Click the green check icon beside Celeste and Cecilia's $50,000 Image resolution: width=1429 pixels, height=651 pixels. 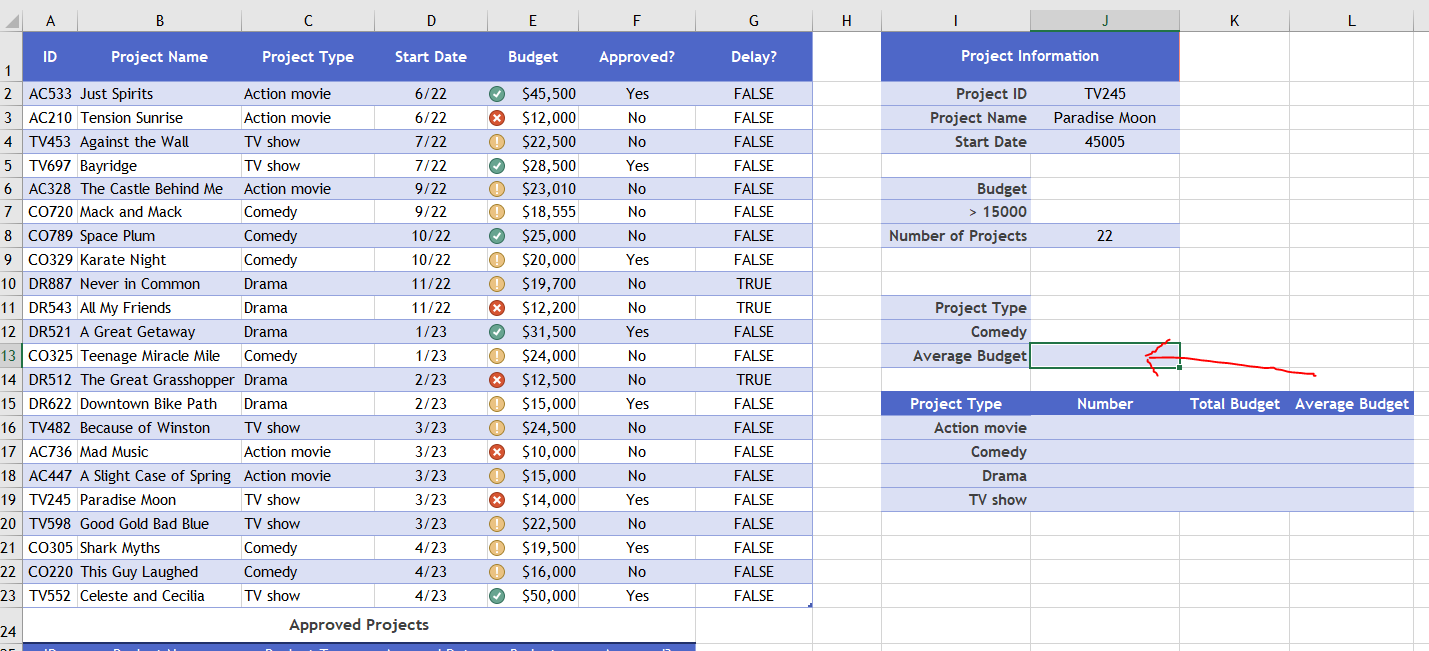pyautogui.click(x=497, y=595)
